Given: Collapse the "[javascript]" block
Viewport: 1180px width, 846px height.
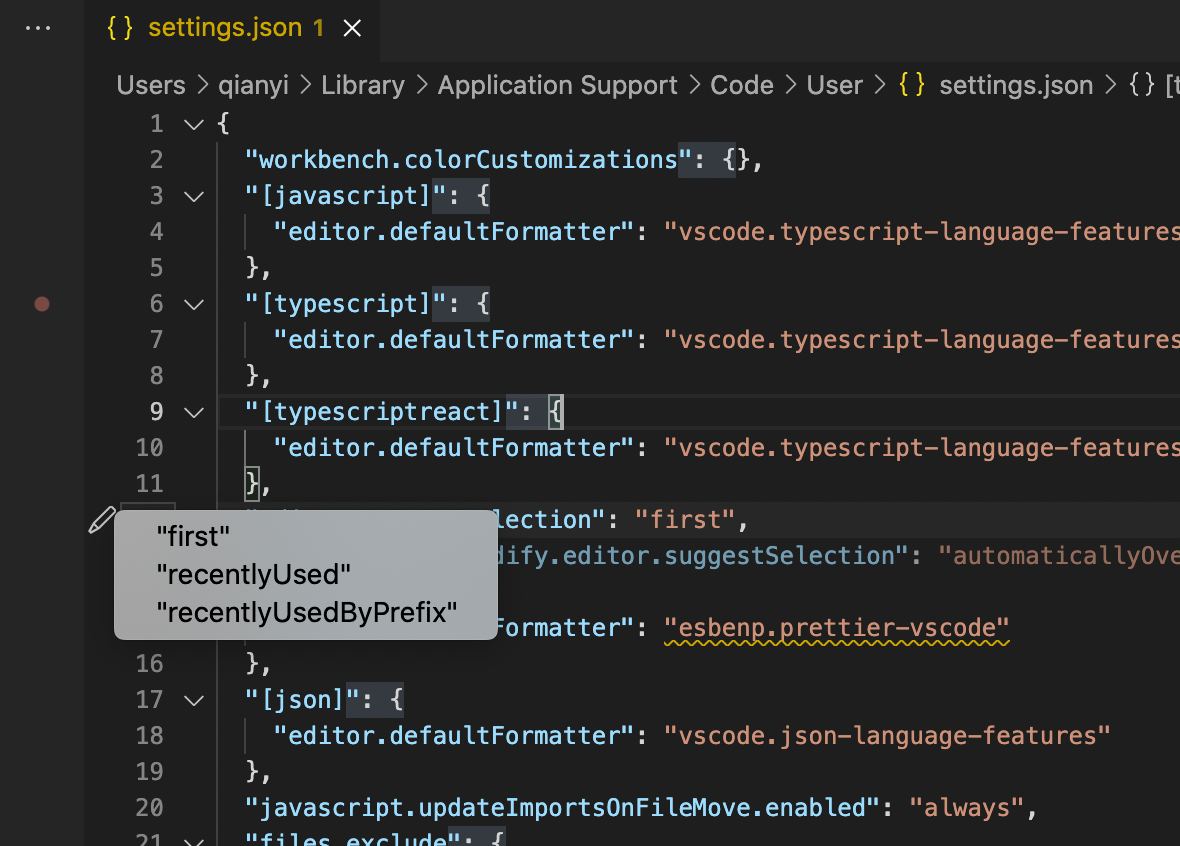Looking at the screenshot, I should click(193, 195).
